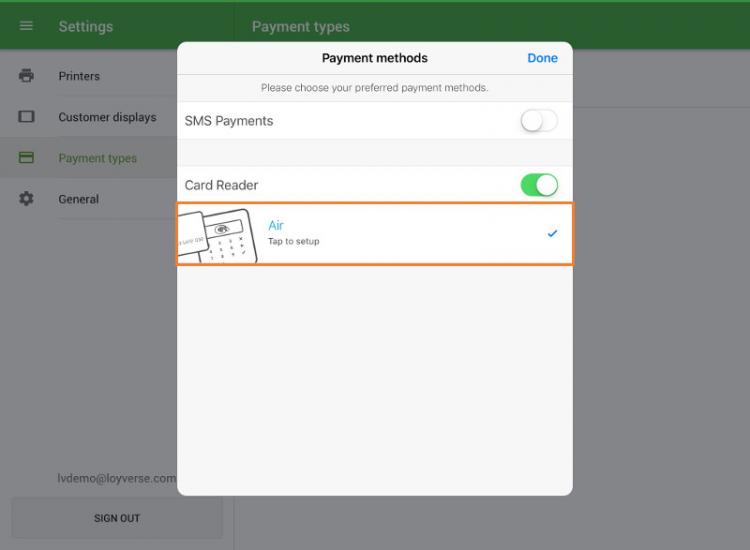Click the blue checkmark beside Air
Image resolution: width=750 pixels, height=550 pixels.
pos(552,234)
